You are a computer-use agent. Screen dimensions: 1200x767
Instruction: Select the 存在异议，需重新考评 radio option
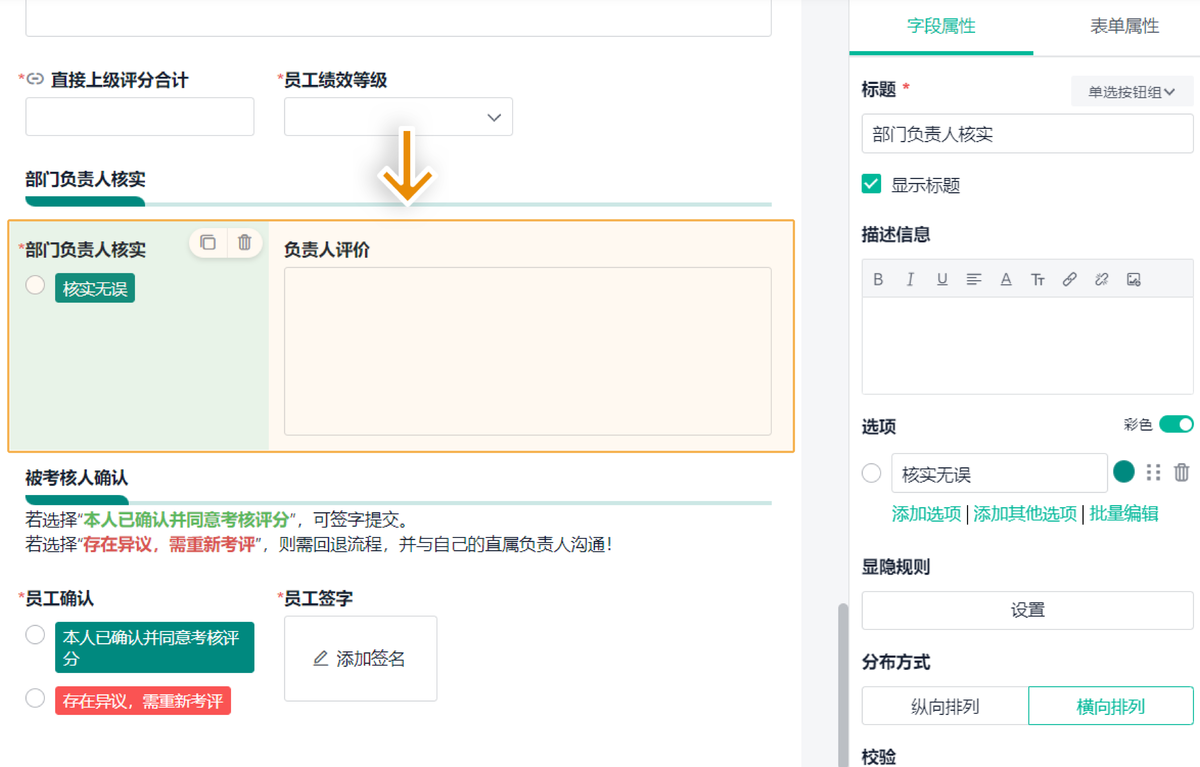coord(35,698)
